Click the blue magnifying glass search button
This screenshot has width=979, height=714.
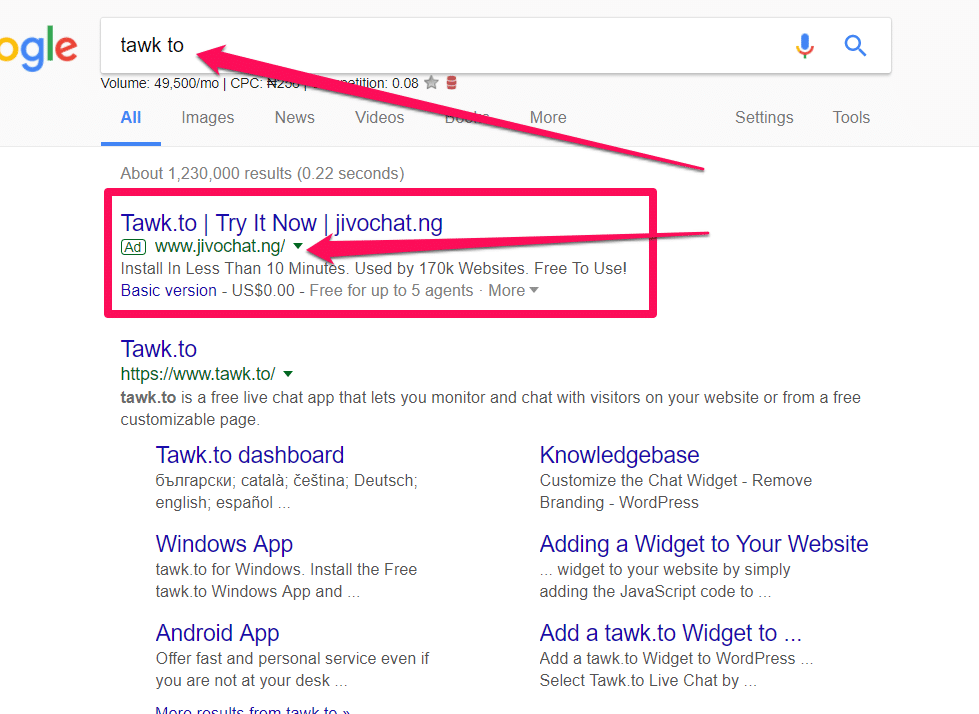855,46
